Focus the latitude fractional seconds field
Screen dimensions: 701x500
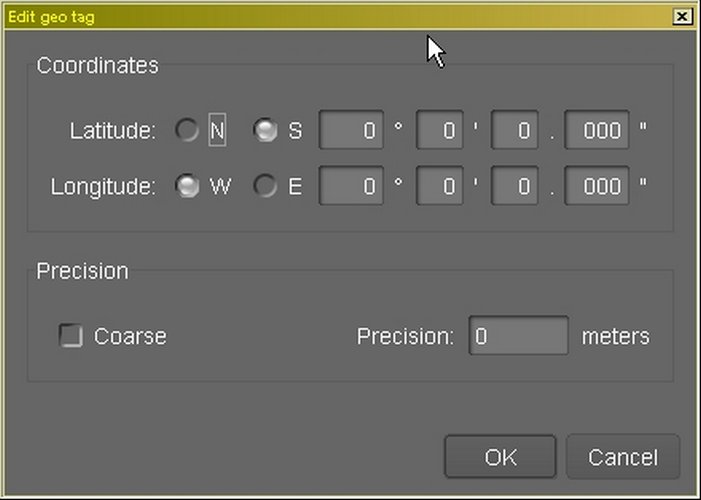(597, 131)
